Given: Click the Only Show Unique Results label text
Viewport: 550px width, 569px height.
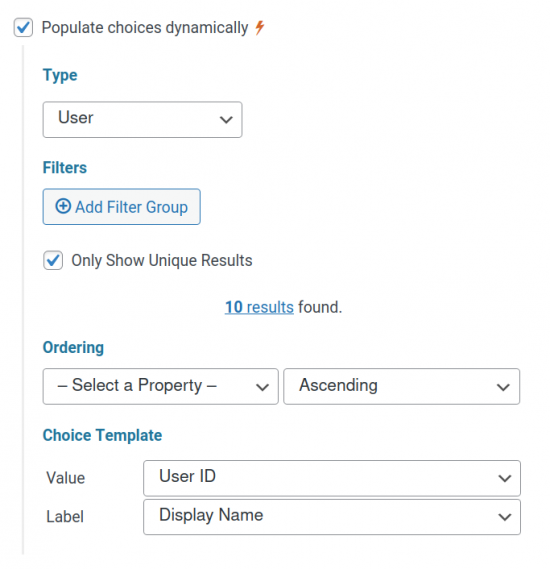Looking at the screenshot, I should 161,261.
